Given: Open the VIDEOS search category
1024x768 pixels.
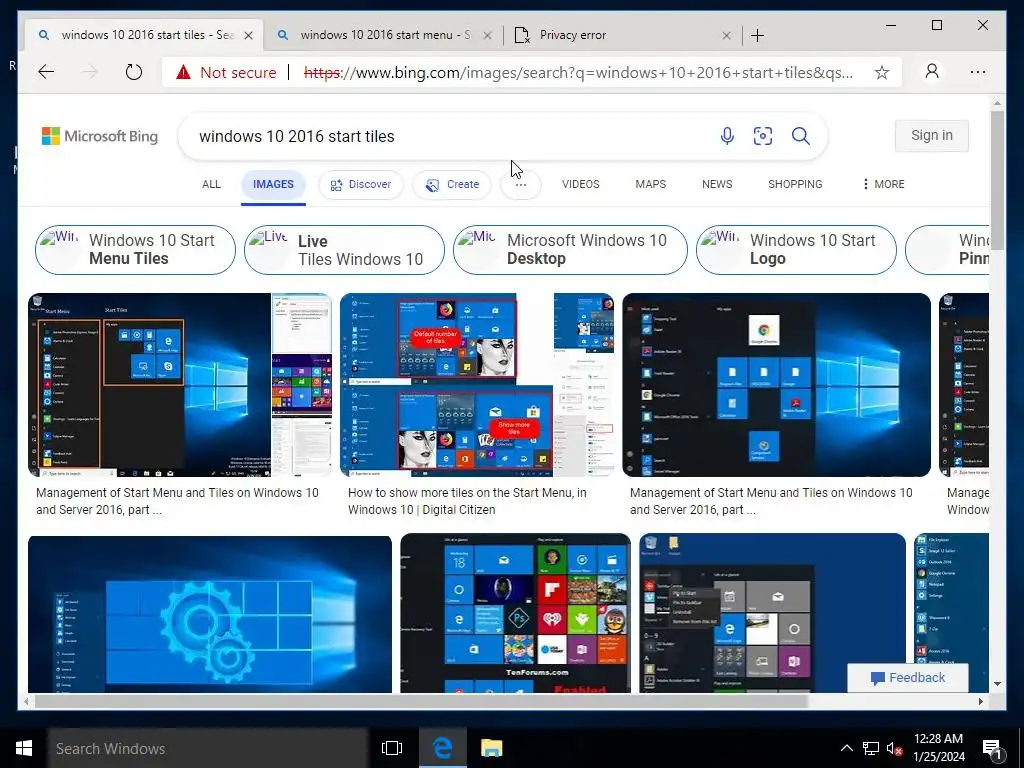Looking at the screenshot, I should tap(581, 184).
